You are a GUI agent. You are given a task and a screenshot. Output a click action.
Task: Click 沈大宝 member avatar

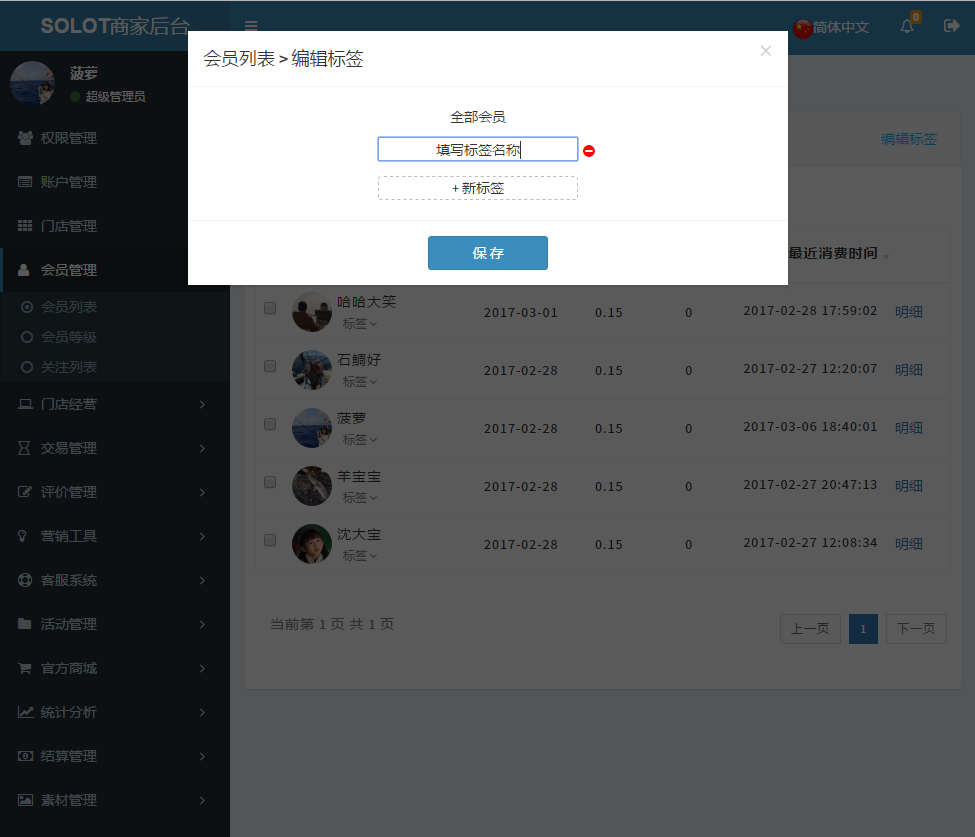click(x=312, y=544)
